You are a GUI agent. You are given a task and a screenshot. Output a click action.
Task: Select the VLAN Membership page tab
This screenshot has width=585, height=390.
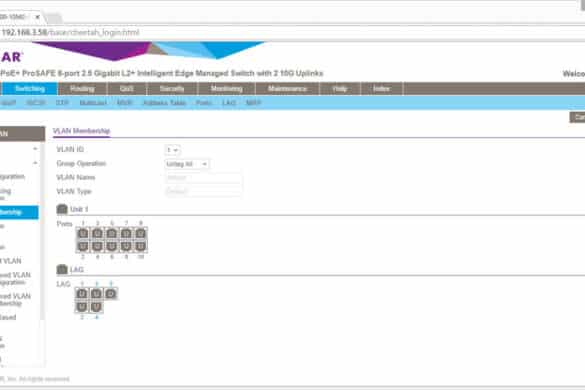point(81,131)
